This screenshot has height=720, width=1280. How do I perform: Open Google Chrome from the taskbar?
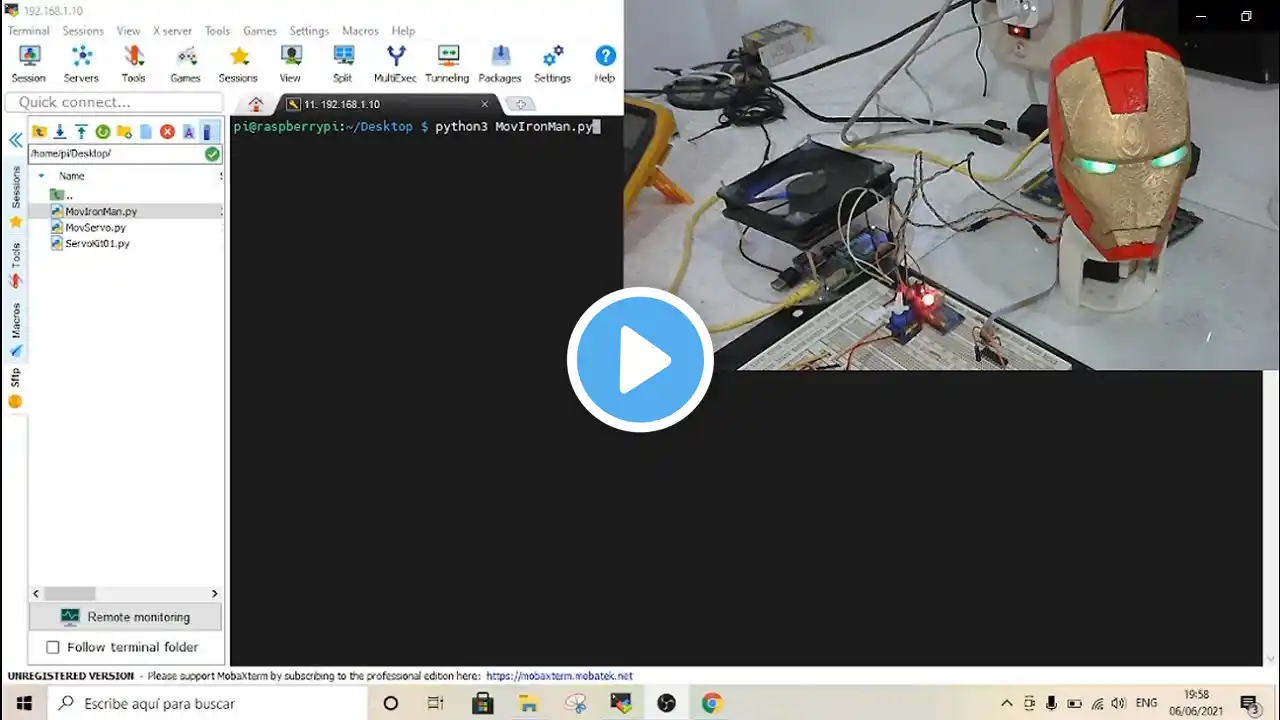point(711,703)
